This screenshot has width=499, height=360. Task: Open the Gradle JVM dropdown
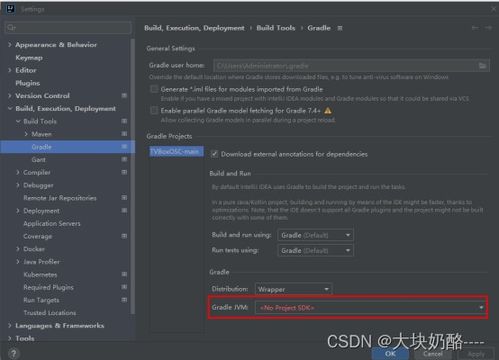pyautogui.click(x=370, y=308)
